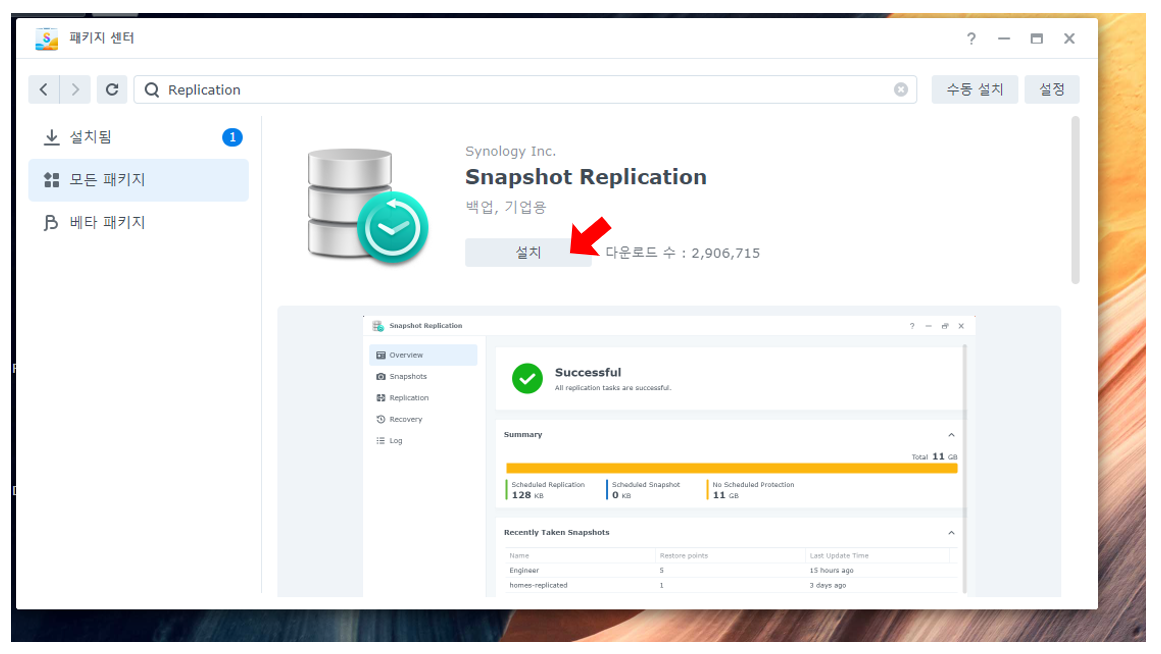This screenshot has width=1161, height=654.
Task: Refresh the package list
Action: [112, 90]
